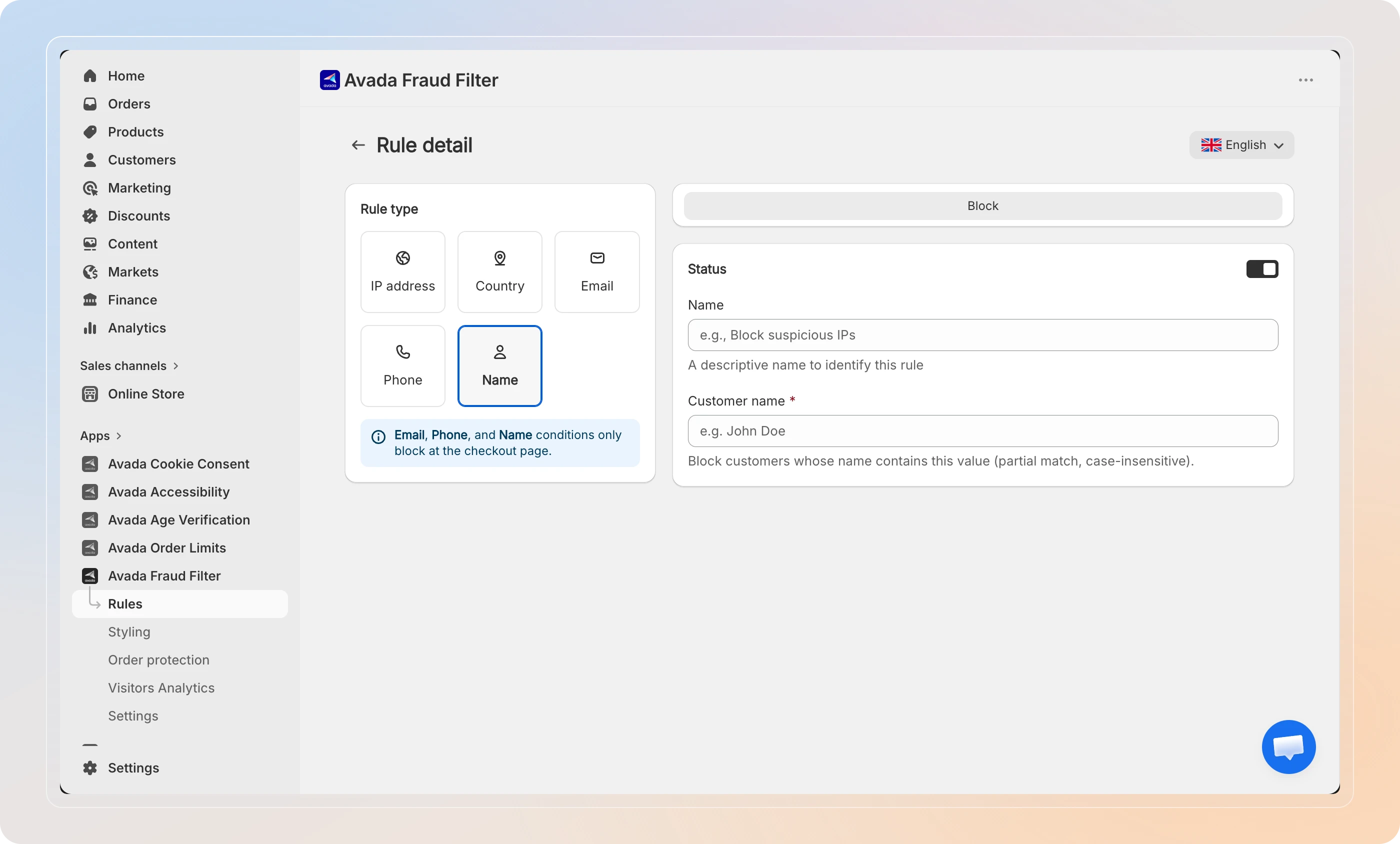Click the Markets globe icon
1400x844 pixels.
[x=90, y=271]
